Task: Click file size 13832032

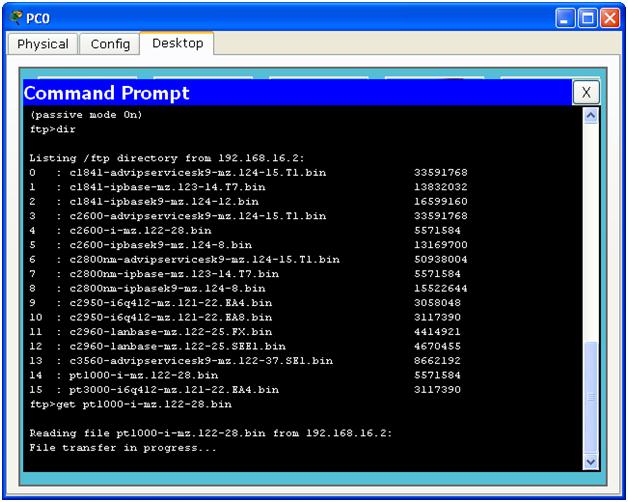Action: [441, 187]
